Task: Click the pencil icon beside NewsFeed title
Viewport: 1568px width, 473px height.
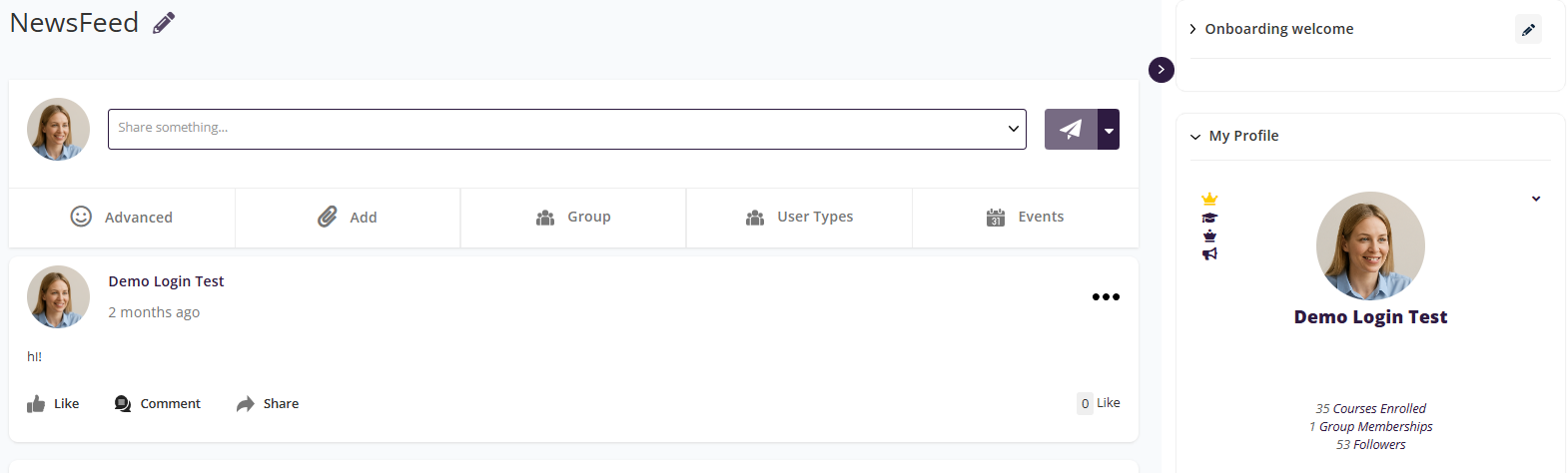Action: point(164,23)
